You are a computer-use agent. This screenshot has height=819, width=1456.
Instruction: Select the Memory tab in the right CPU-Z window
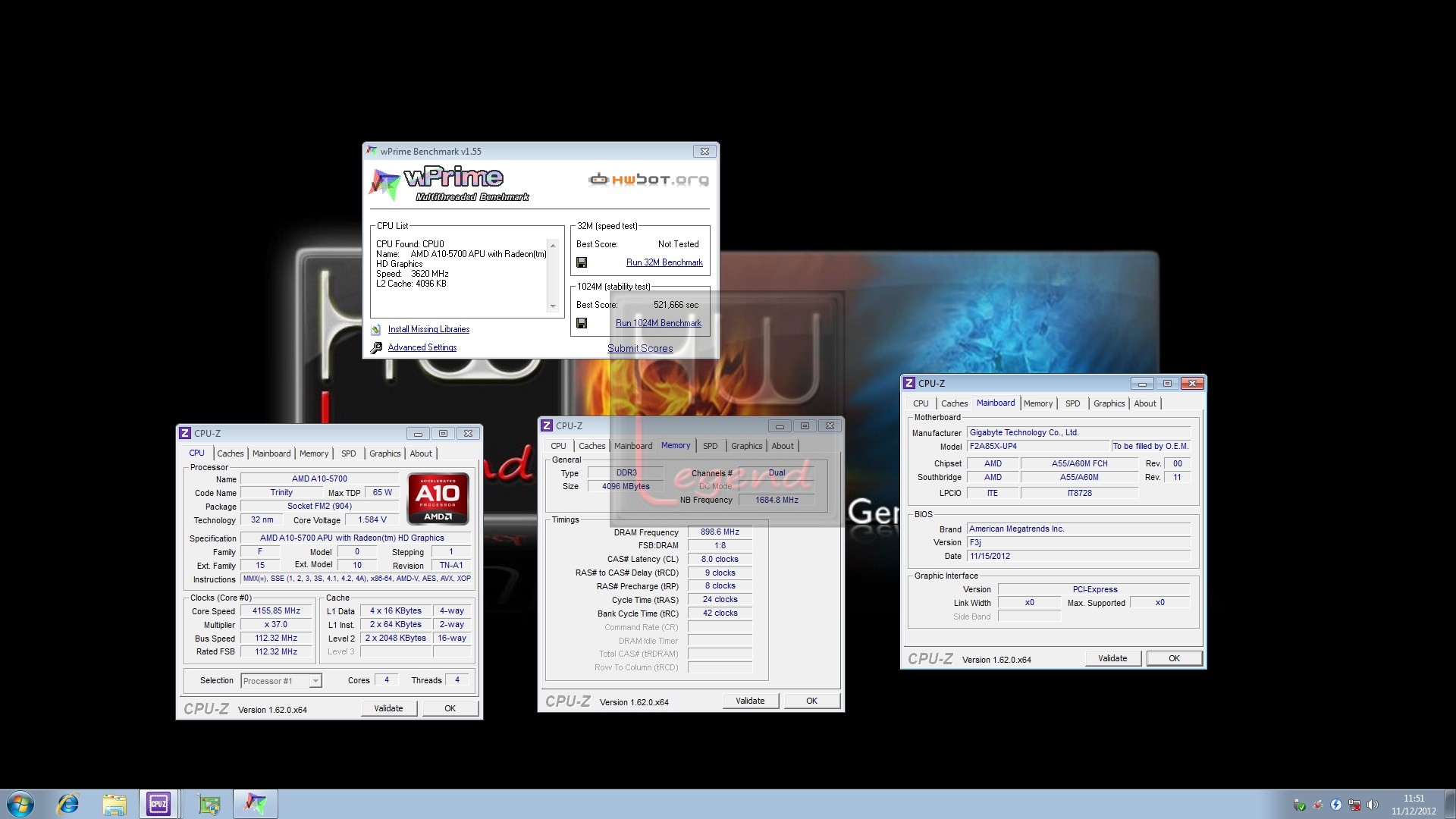pyautogui.click(x=1038, y=403)
